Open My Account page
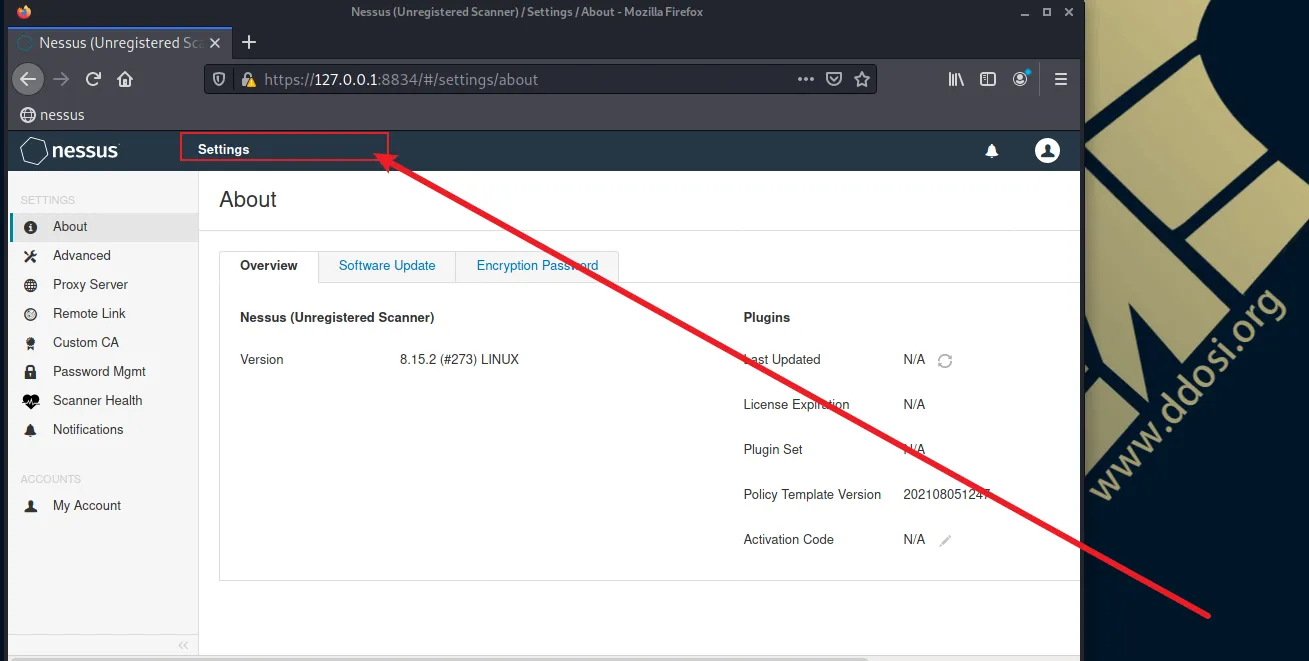 pyautogui.click(x=86, y=506)
